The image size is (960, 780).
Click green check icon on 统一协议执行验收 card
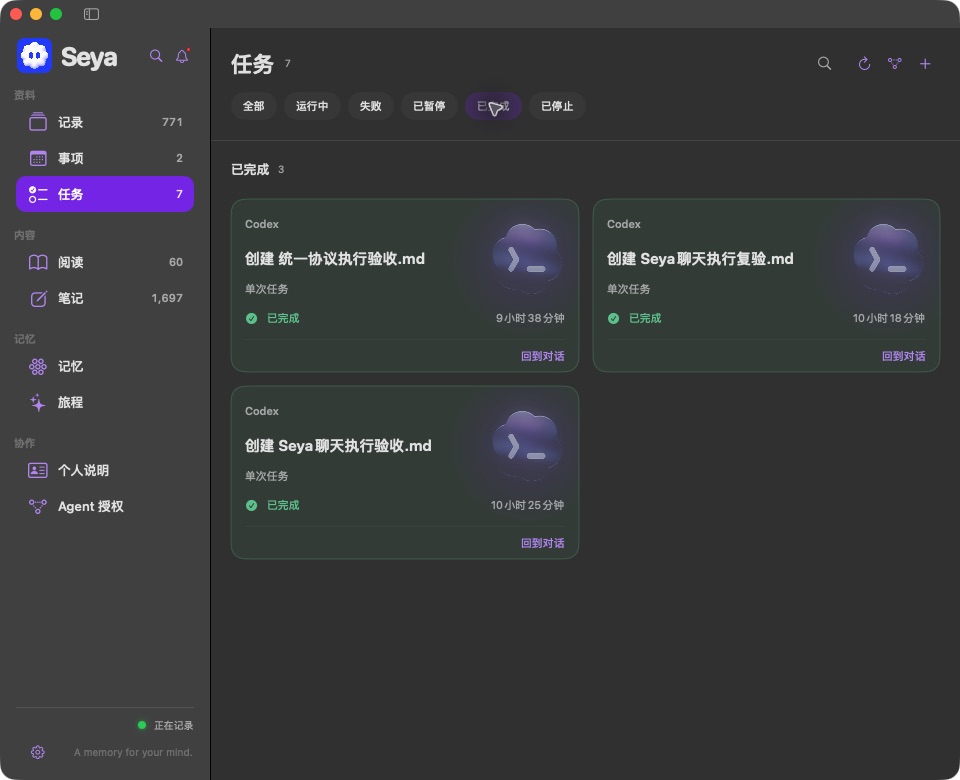click(252, 318)
